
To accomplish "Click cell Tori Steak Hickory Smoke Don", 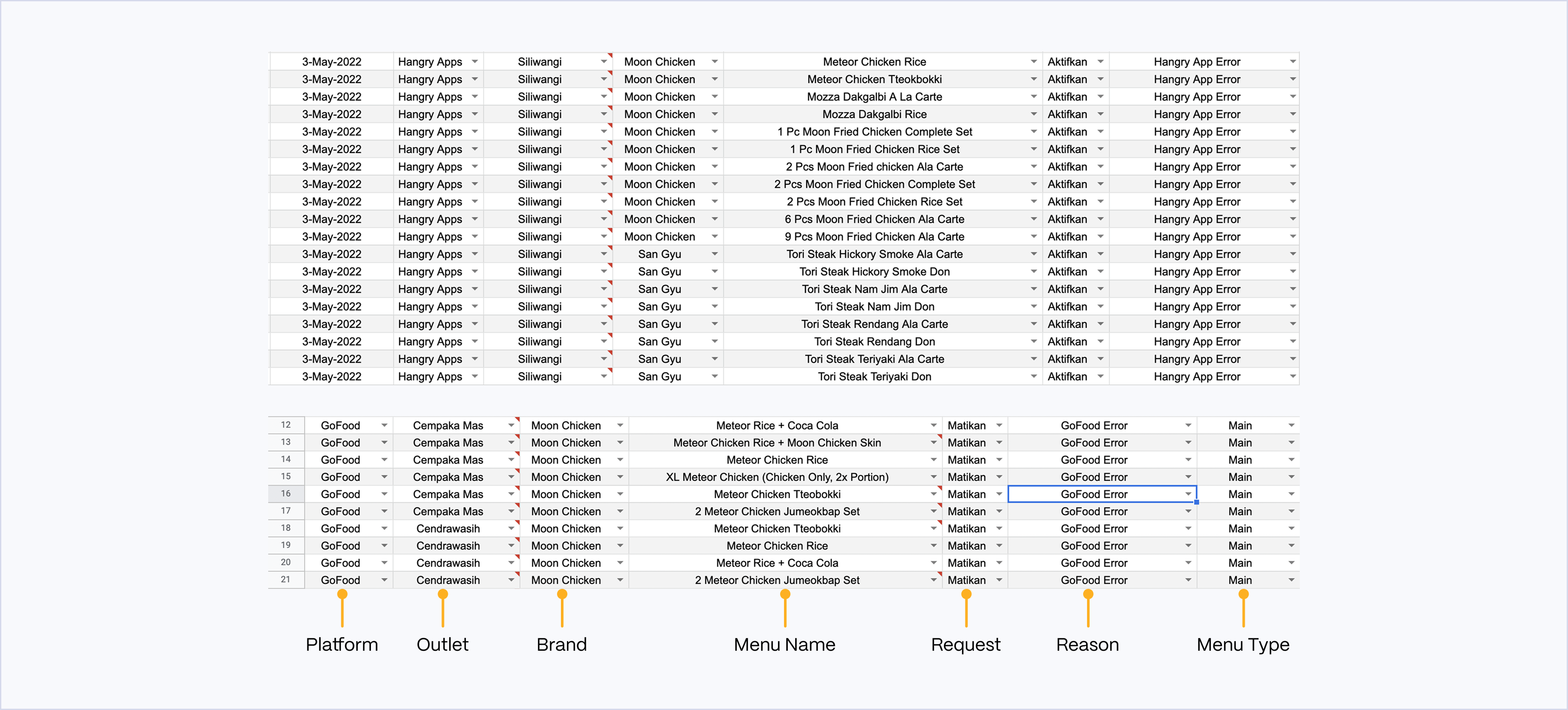I will click(x=882, y=271).
